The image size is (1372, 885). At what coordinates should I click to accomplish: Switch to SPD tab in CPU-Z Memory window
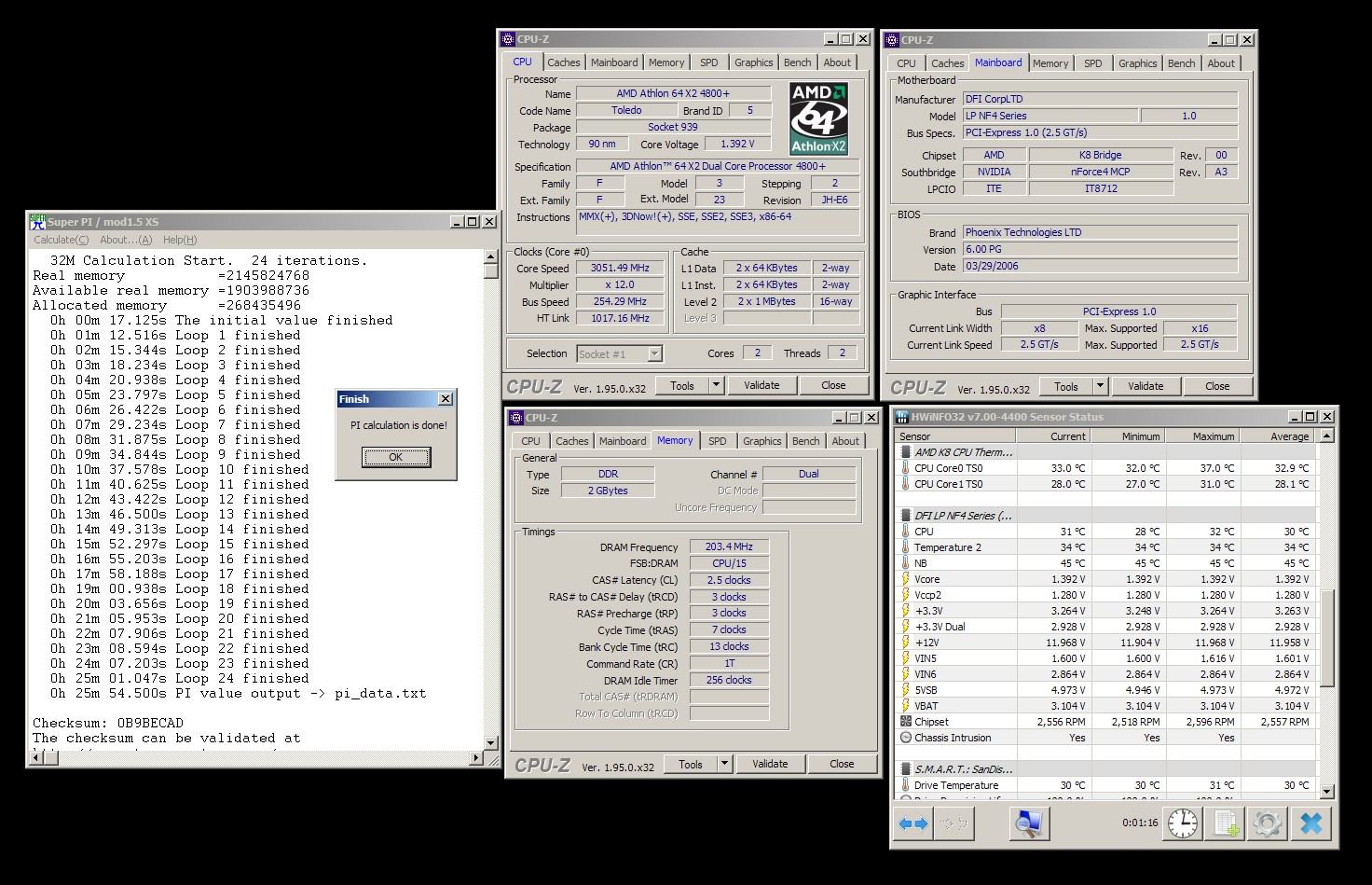tap(717, 441)
